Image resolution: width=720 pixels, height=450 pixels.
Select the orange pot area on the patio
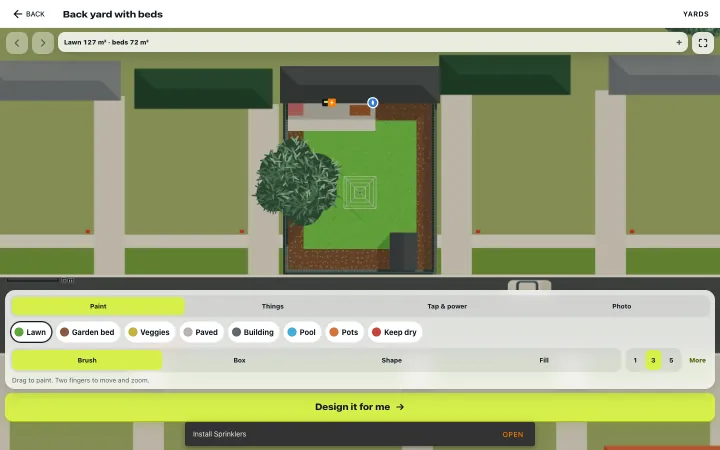pos(360,110)
